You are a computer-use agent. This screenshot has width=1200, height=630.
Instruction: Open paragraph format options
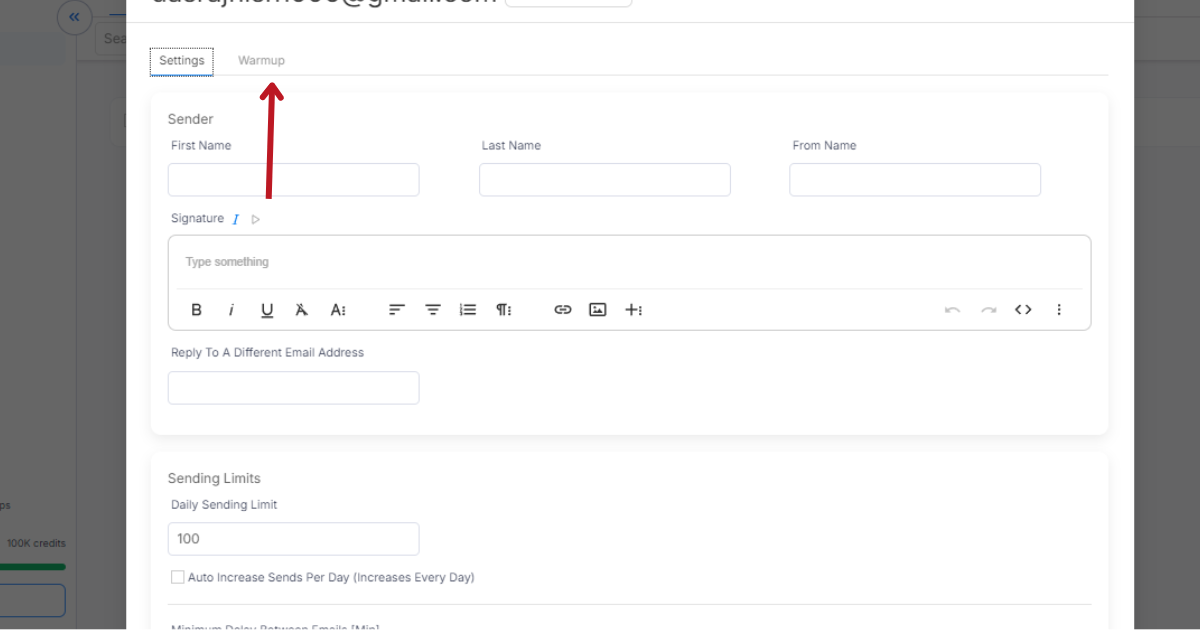click(503, 310)
